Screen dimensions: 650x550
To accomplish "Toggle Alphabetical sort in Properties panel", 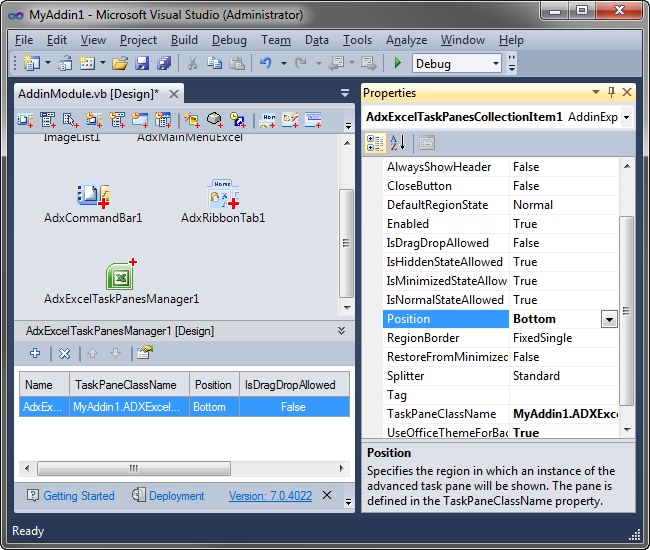I will coord(398,143).
